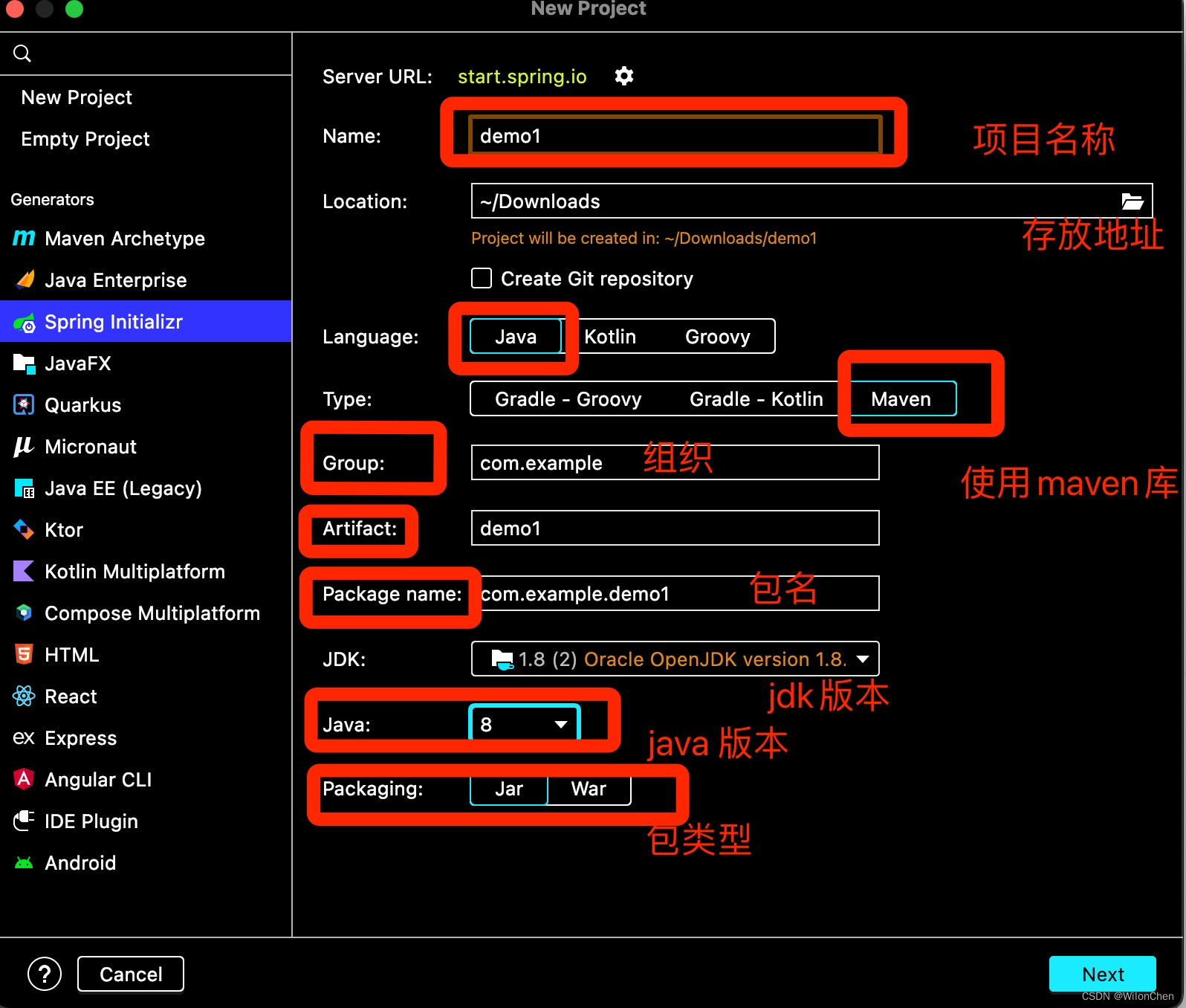
Task: Choose Compose Multiplatform generator
Action: (152, 613)
